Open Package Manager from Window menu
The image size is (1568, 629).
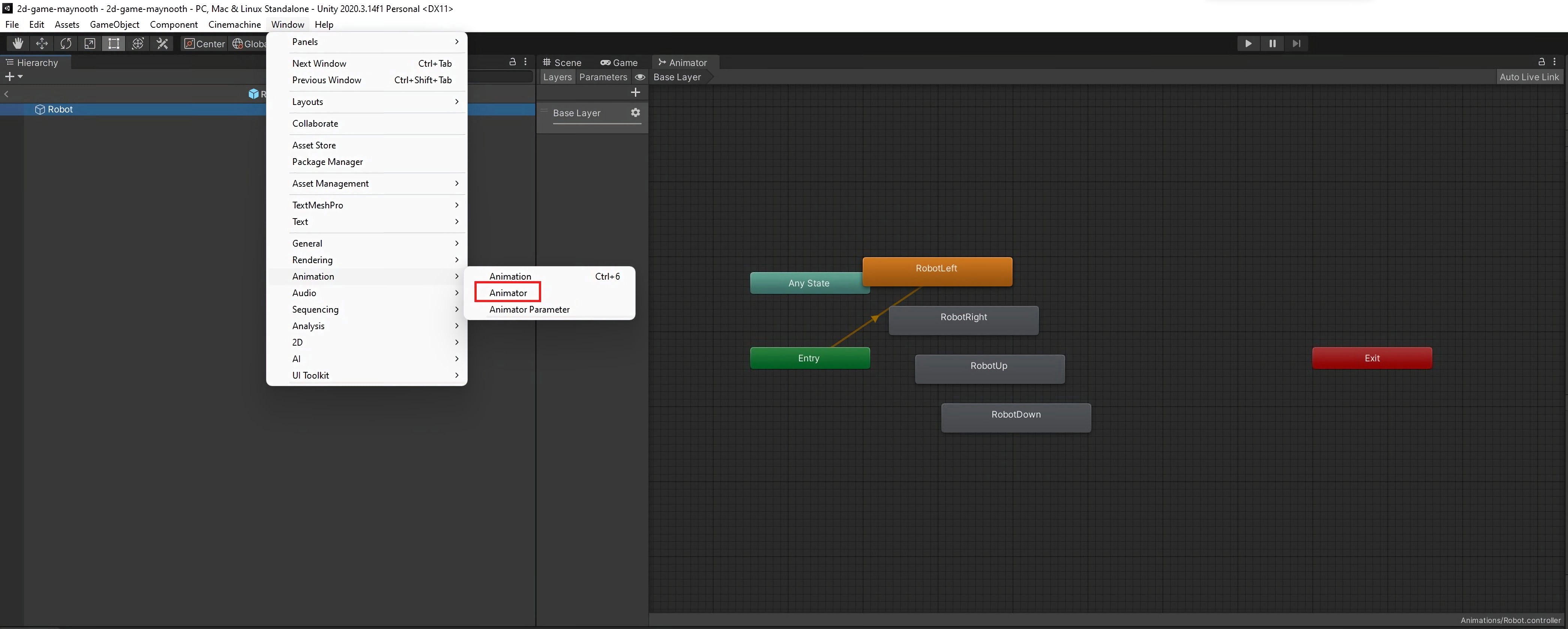(367, 162)
